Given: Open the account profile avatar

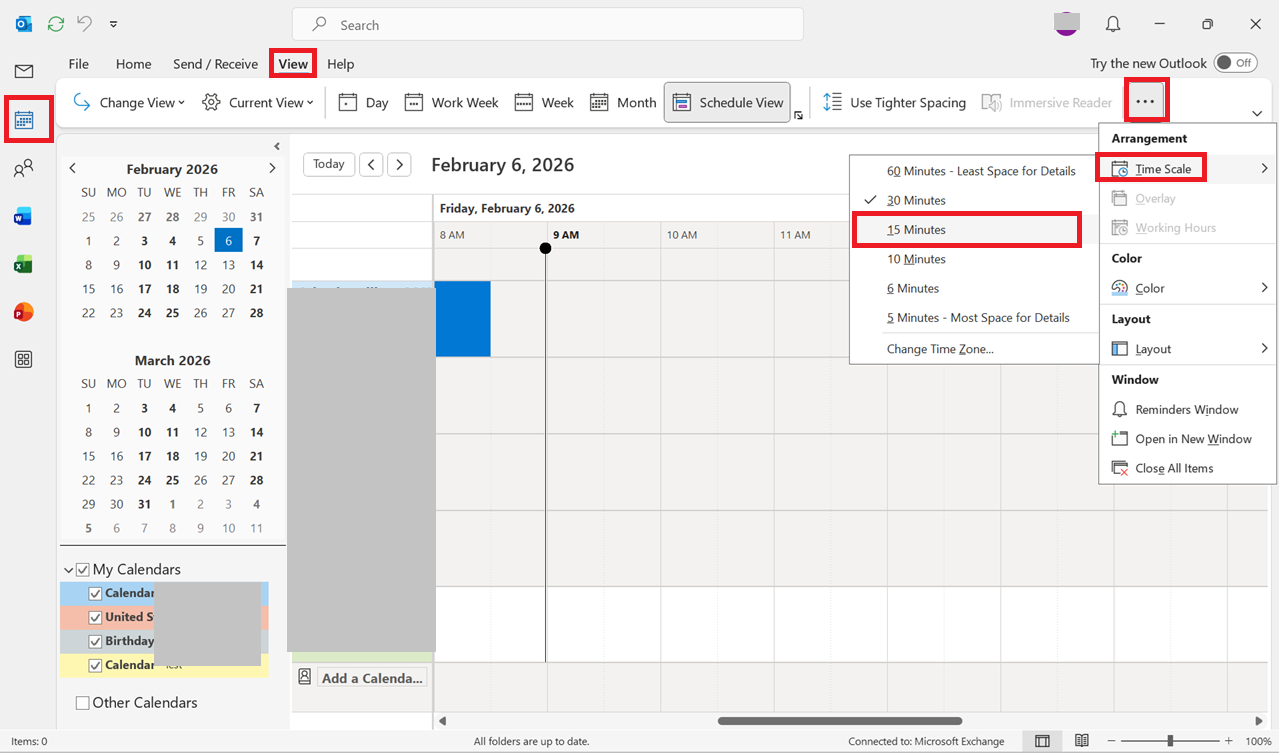Looking at the screenshot, I should [1067, 24].
